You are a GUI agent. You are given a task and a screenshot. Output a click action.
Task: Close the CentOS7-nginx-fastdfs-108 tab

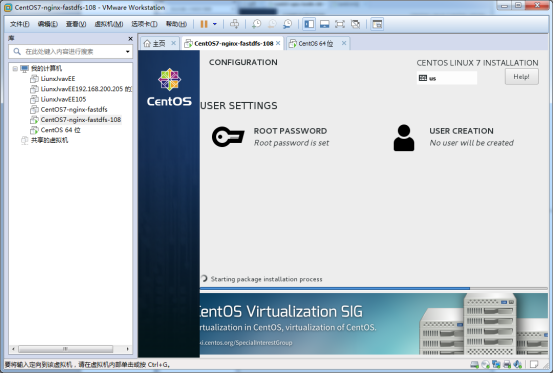coord(278,43)
